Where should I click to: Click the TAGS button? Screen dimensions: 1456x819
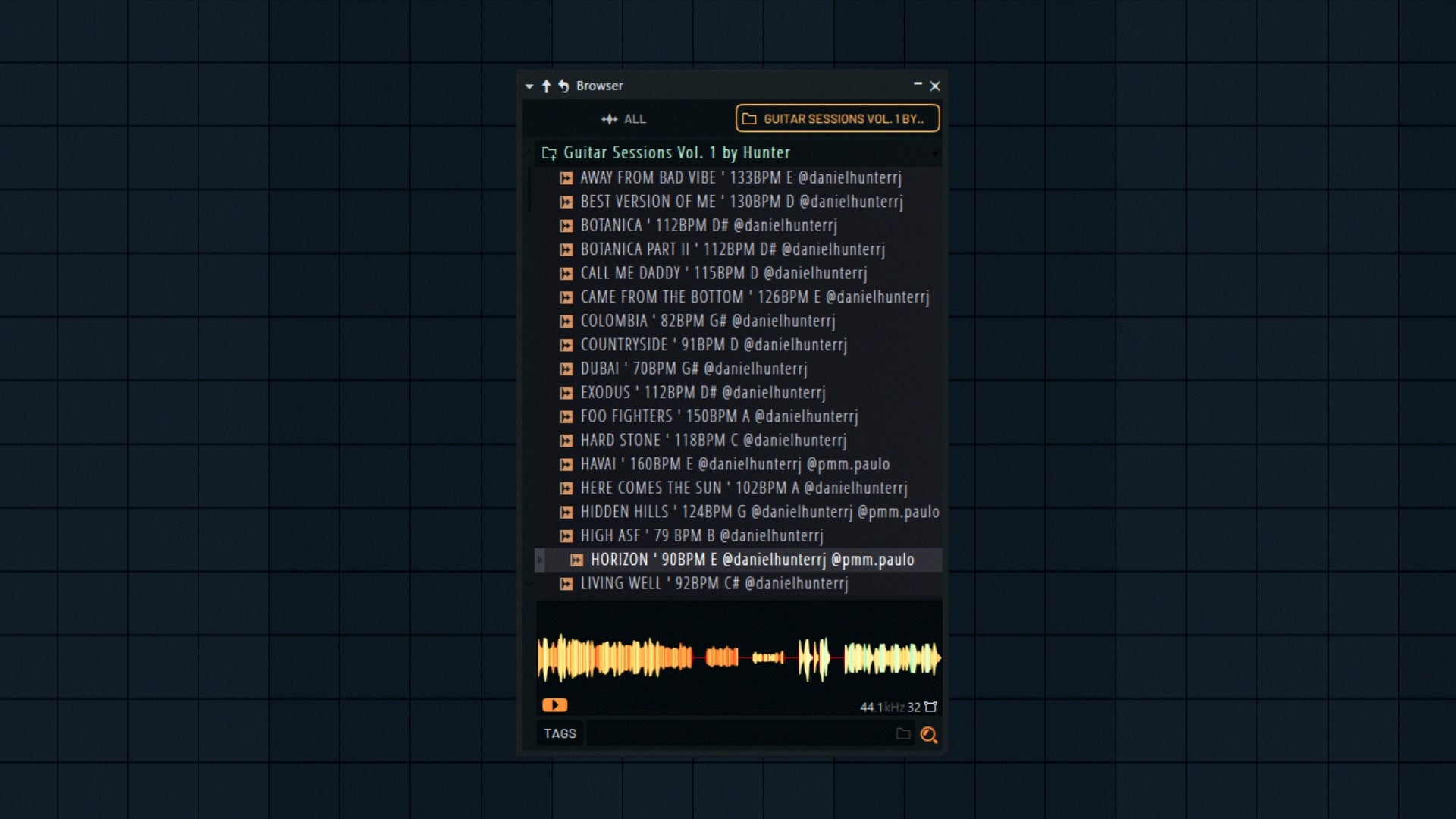pyautogui.click(x=560, y=733)
